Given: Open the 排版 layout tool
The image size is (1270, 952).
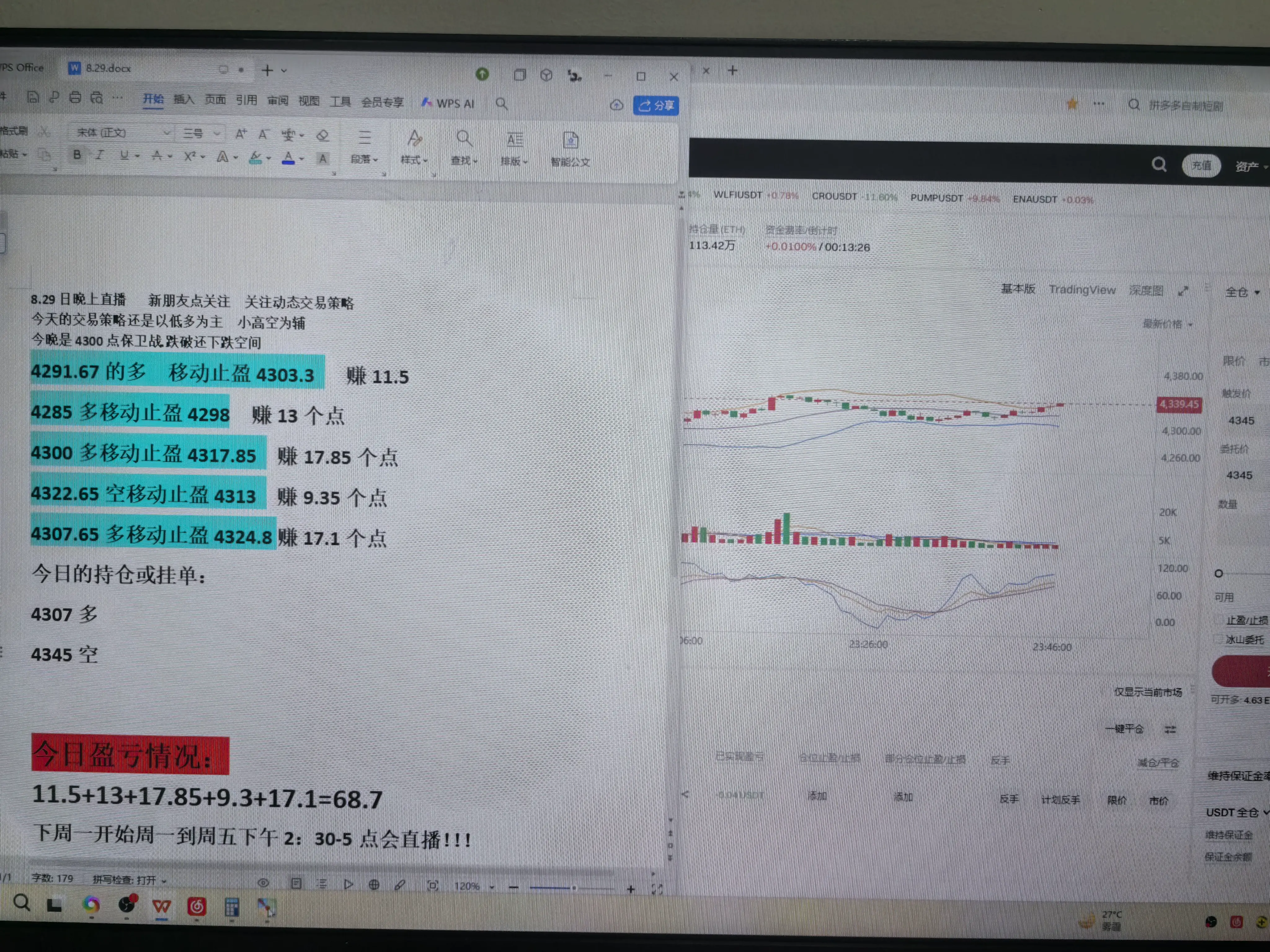Looking at the screenshot, I should coord(514,149).
